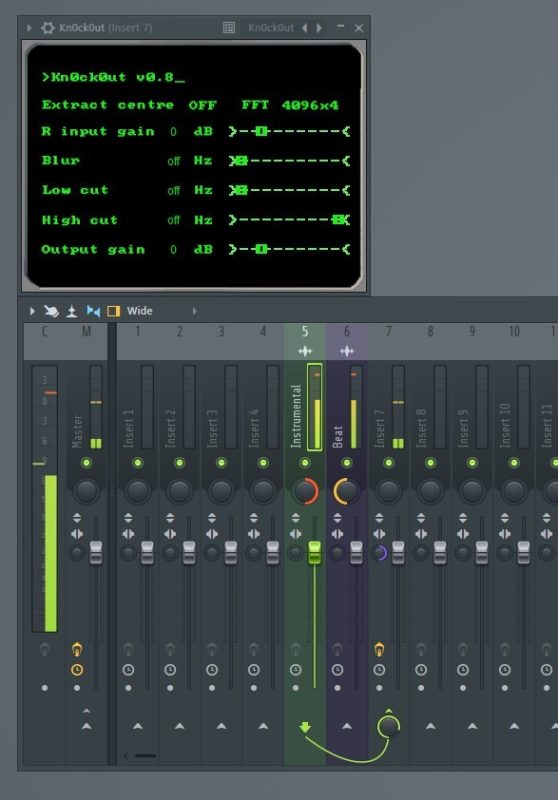Click the mixer horizontal scrollbar handle
Viewport: 558px width, 800px height.
[145, 756]
